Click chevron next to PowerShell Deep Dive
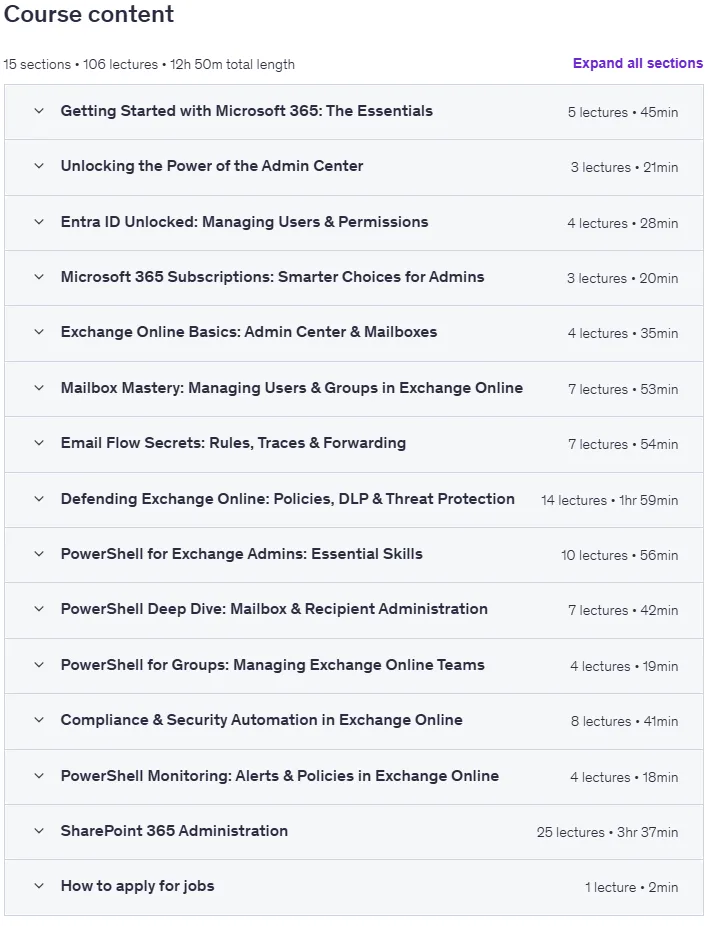This screenshot has width=709, height=926. tap(39, 609)
